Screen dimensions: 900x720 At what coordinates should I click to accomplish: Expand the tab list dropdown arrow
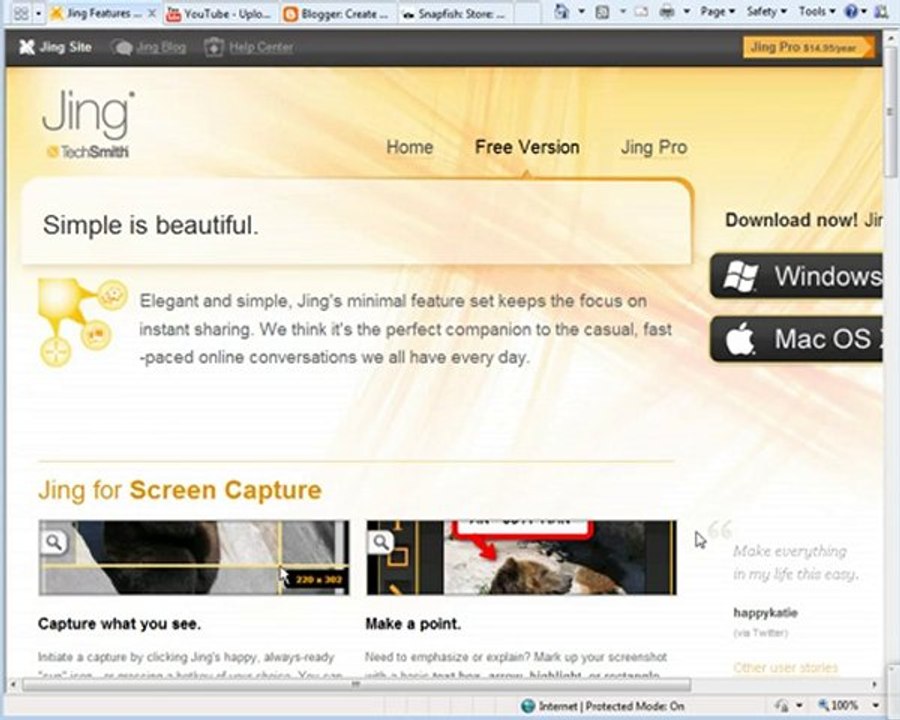coord(38,13)
